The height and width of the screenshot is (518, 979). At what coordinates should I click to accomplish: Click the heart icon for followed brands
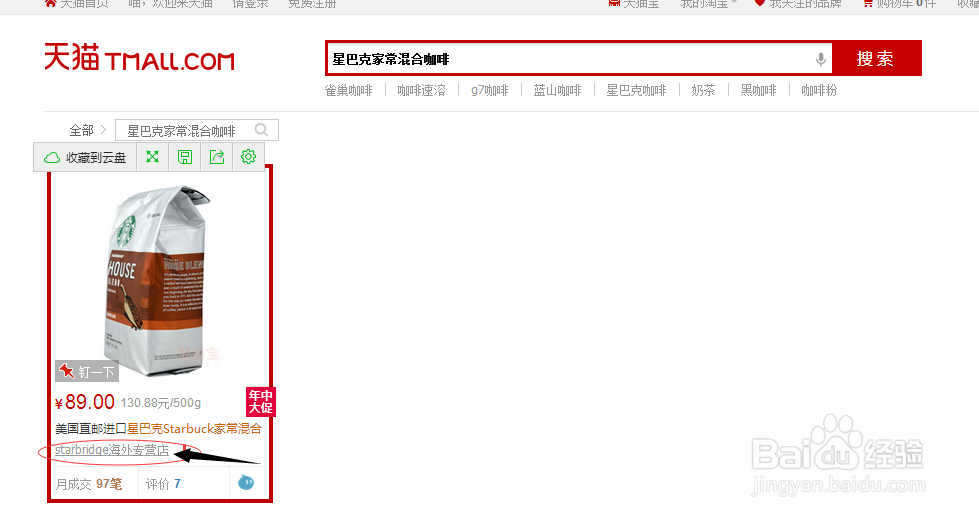click(x=759, y=3)
